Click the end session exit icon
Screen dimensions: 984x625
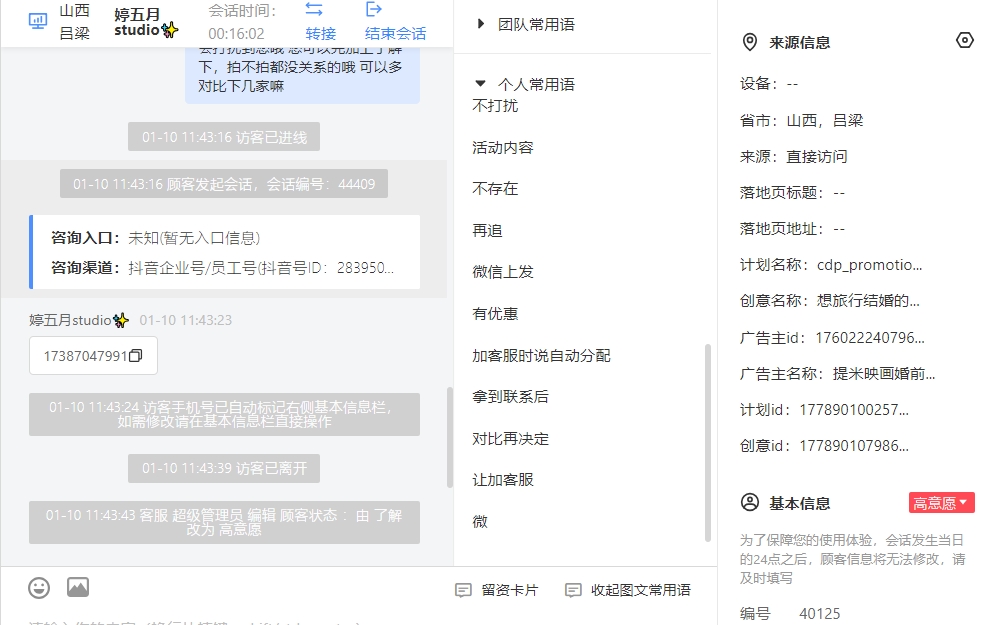(x=373, y=9)
